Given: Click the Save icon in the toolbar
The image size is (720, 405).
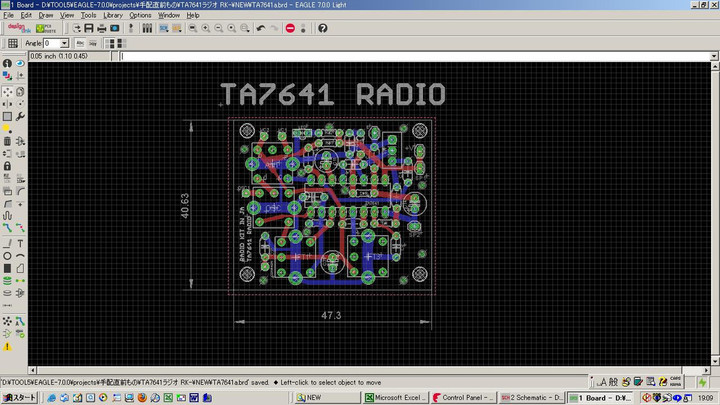Looking at the screenshot, I should pyautogui.click(x=89, y=28).
